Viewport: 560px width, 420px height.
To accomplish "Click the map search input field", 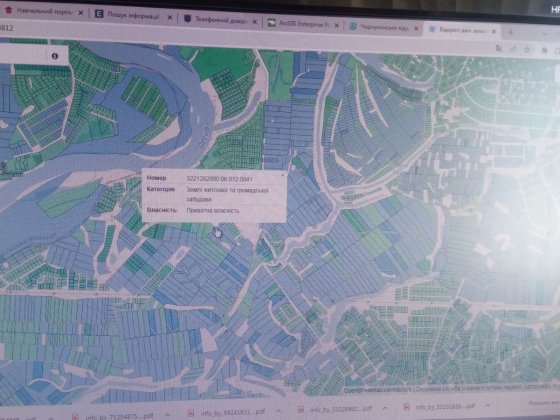I will tap(23, 55).
